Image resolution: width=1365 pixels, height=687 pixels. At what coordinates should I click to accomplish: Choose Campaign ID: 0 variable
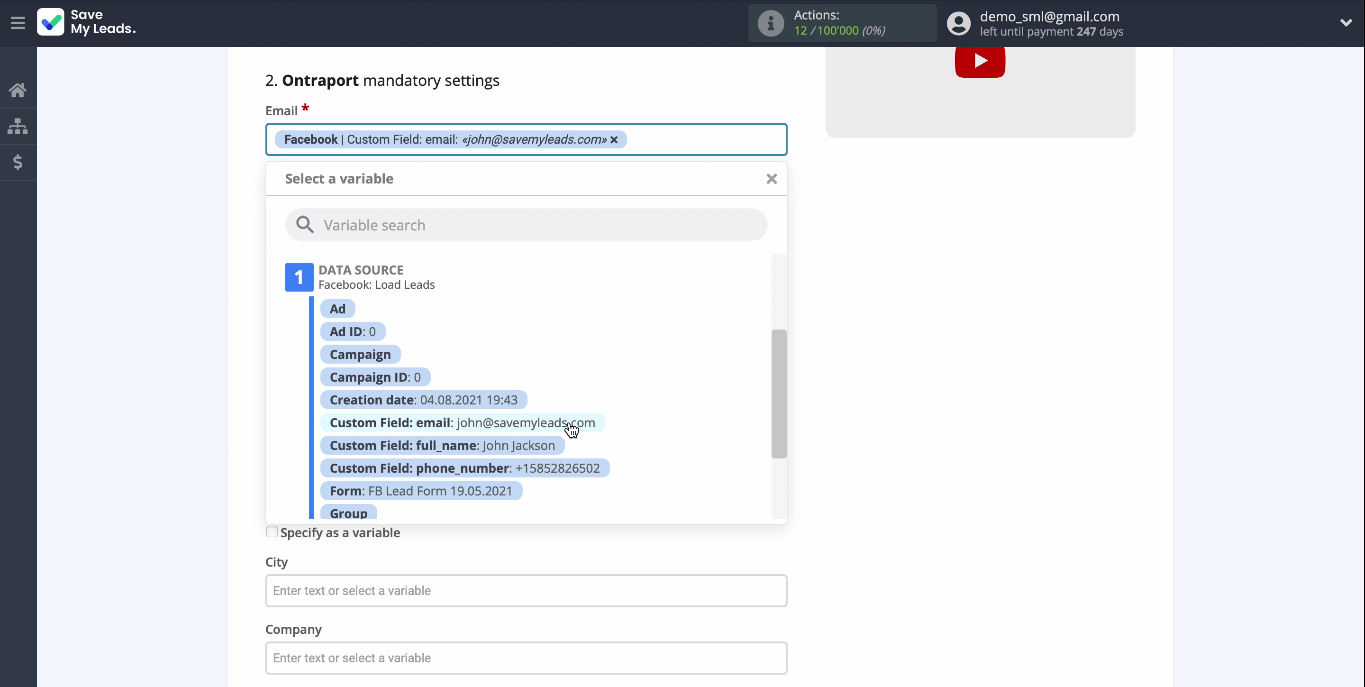click(x=376, y=377)
